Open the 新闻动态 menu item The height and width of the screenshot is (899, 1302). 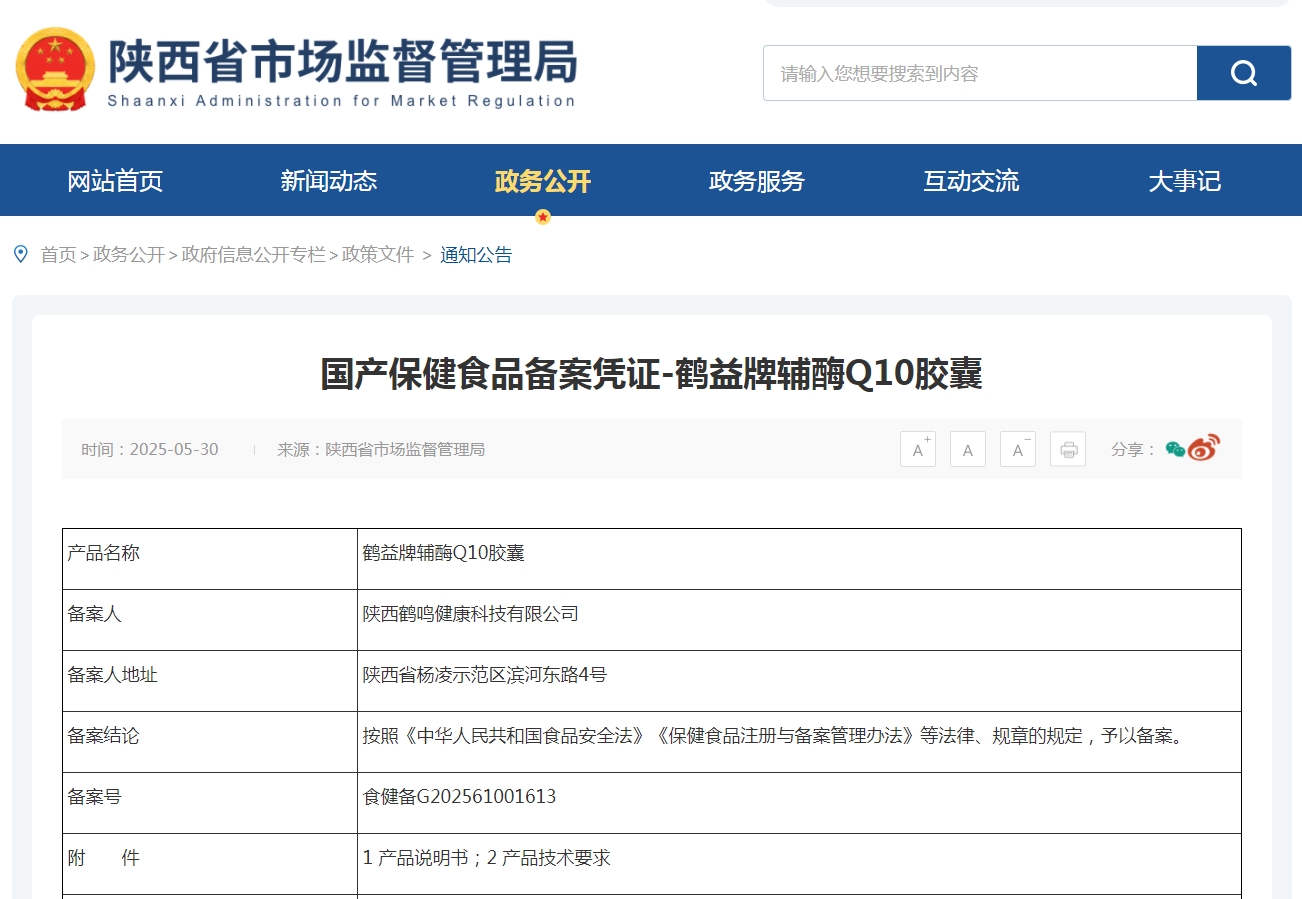(x=328, y=181)
